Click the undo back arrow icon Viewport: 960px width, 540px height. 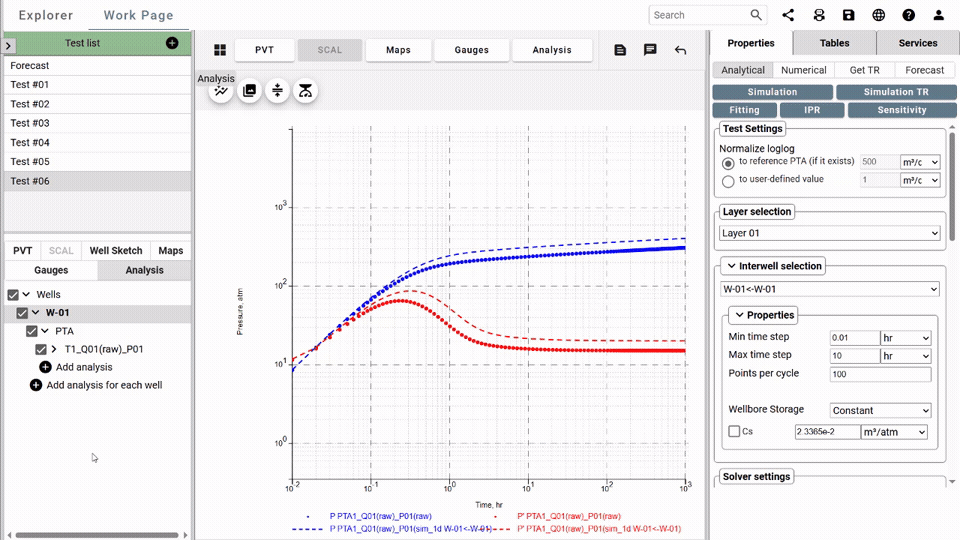coord(680,50)
